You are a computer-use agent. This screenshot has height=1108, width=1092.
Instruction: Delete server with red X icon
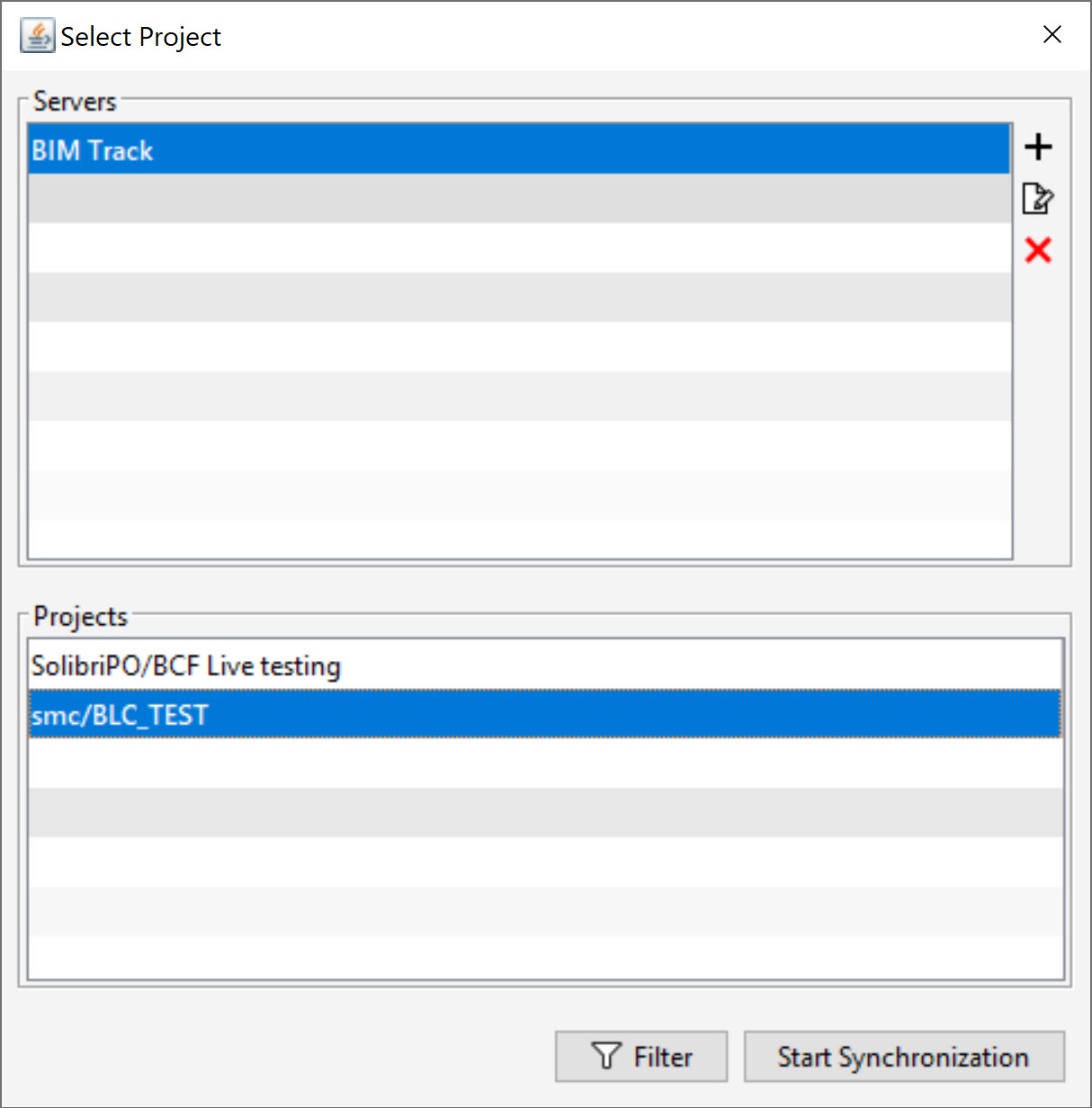(x=1038, y=249)
